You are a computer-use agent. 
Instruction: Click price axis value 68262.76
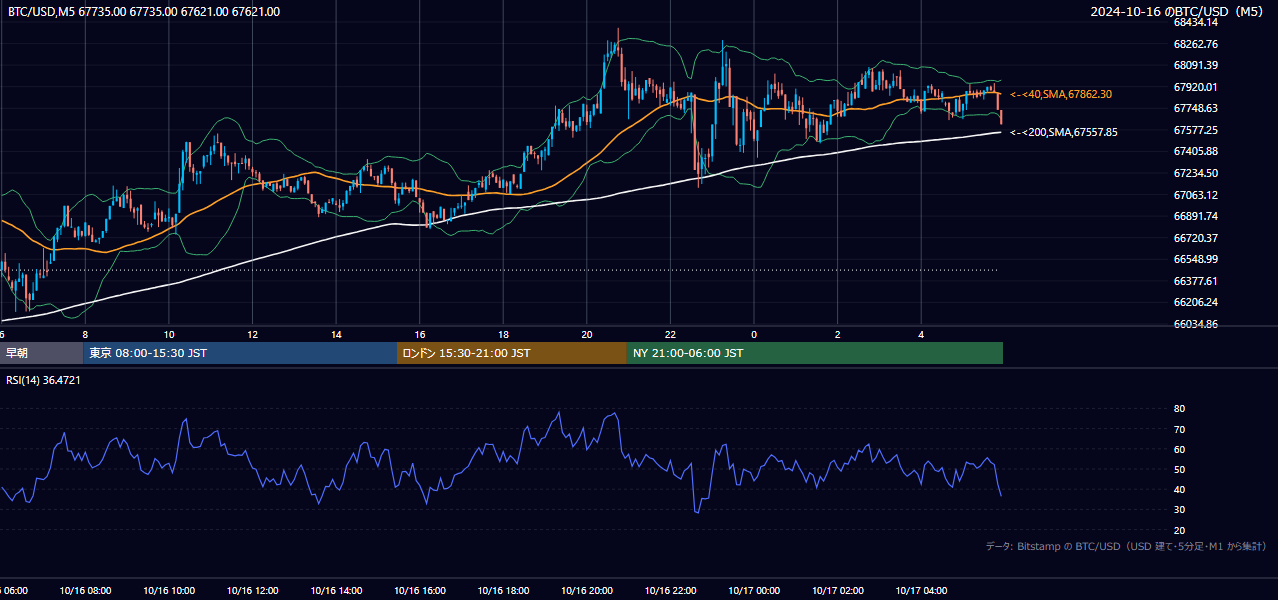[x=1196, y=44]
